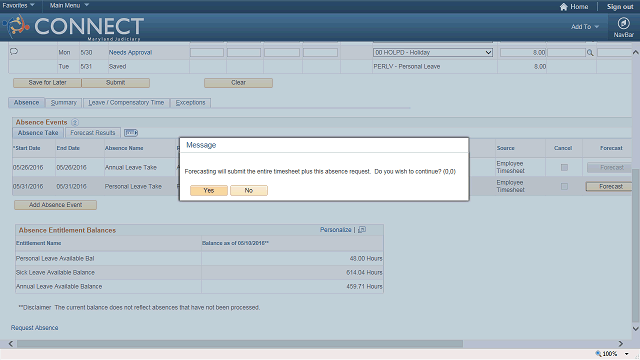This screenshot has height=360, width=640.
Task: Check Cancel box for Personal Leave Take
Action: click(564, 187)
